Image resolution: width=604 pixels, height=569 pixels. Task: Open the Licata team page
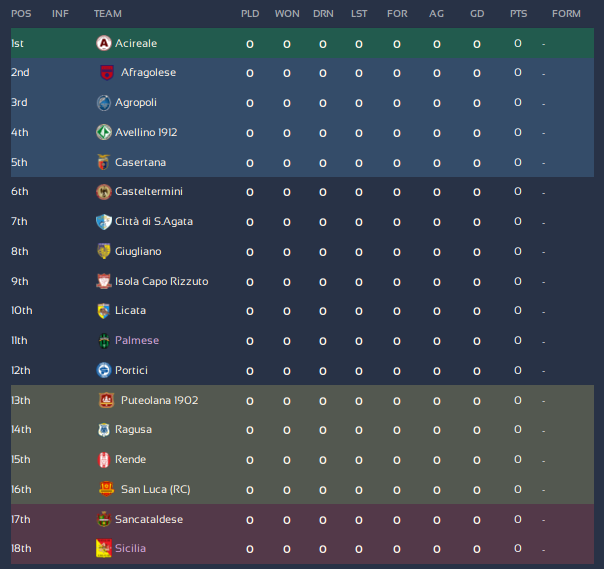coord(131,311)
